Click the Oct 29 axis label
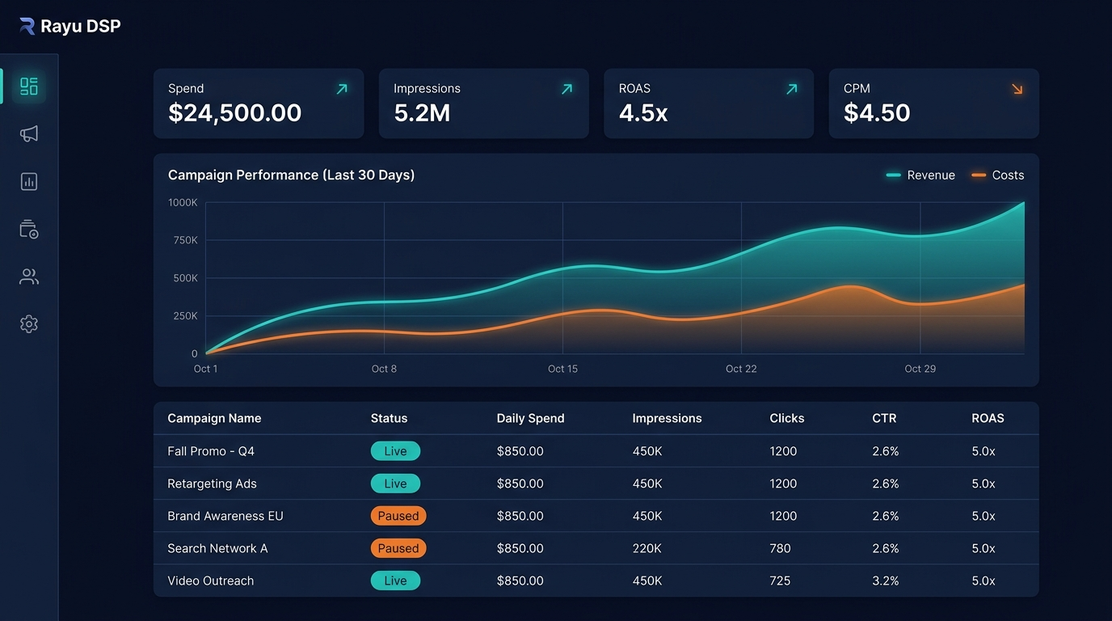 pos(920,369)
